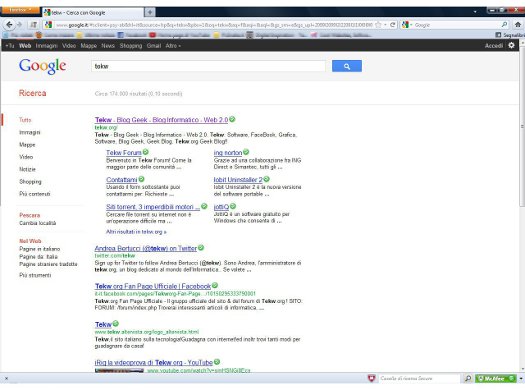This screenshot has height=390, width=525.
Task: Open the search engine selector dropdown
Action: pos(406,25)
